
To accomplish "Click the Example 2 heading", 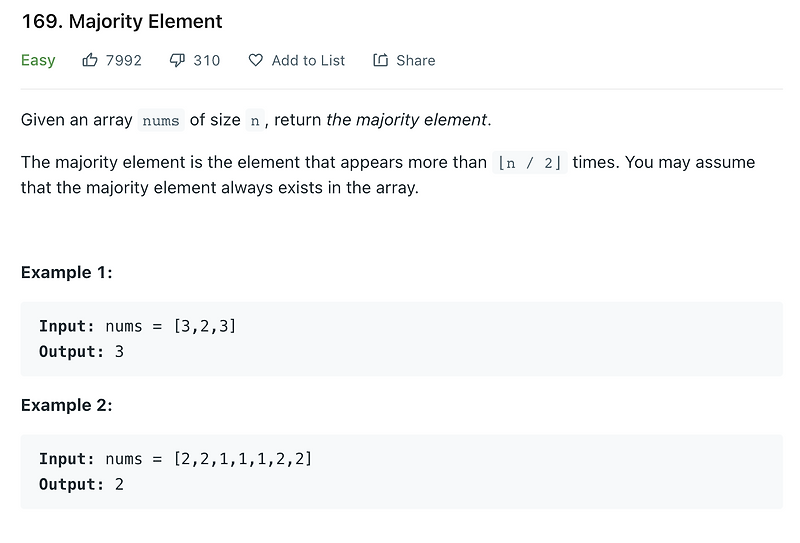I will click(x=66, y=405).
